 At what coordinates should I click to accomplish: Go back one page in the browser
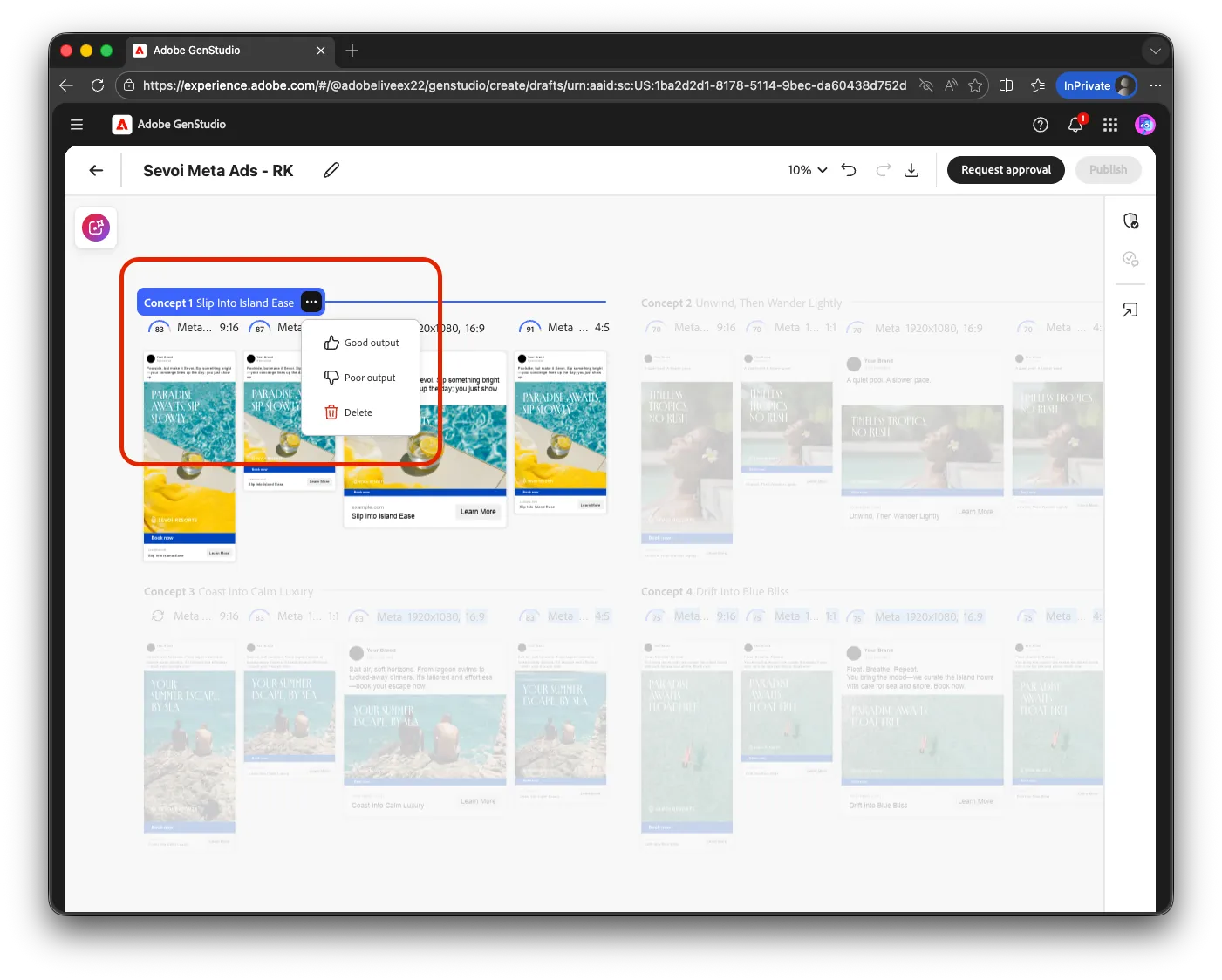coord(66,85)
